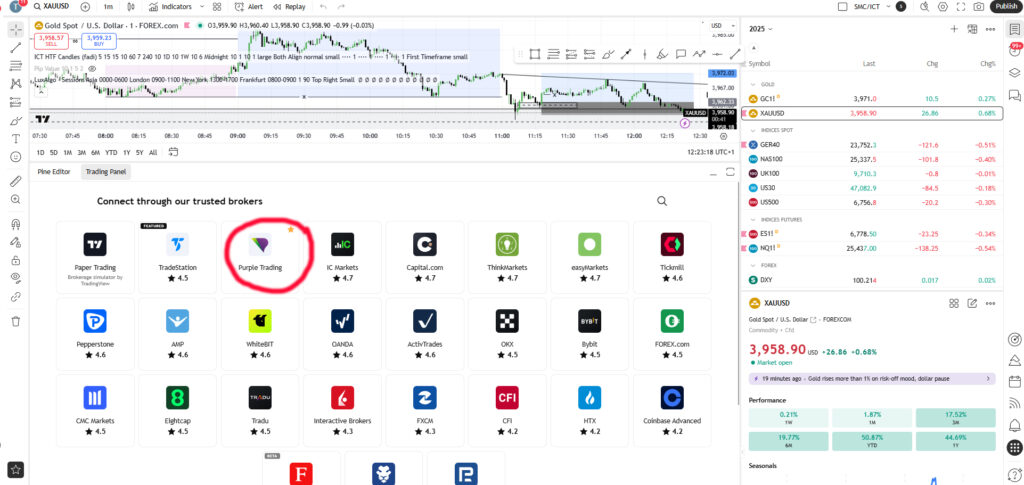1024x485 pixels.
Task: Toggle drawings visibility eye icon
Action: [x=15, y=277]
